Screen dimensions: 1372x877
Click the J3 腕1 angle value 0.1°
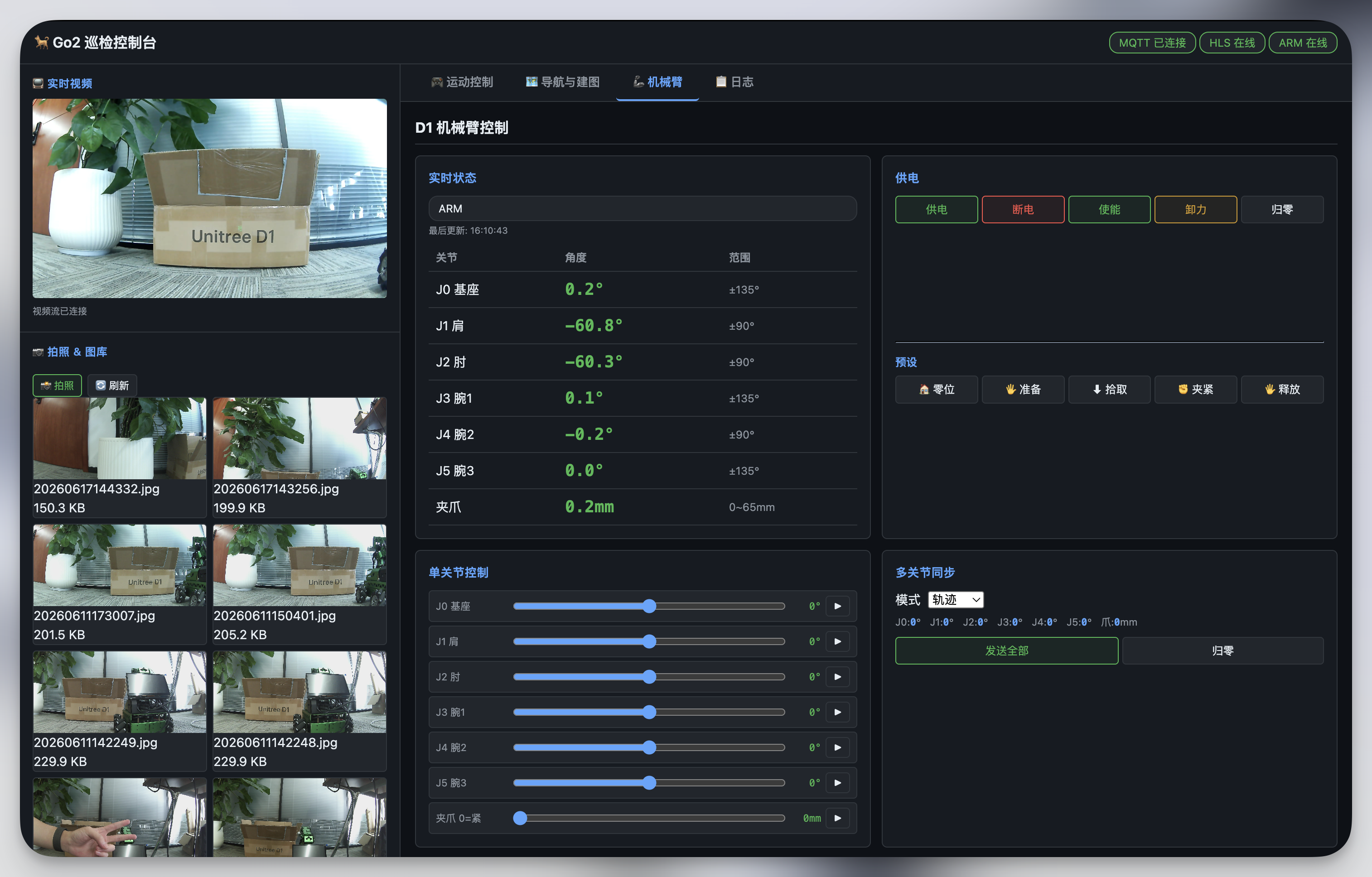click(x=584, y=398)
